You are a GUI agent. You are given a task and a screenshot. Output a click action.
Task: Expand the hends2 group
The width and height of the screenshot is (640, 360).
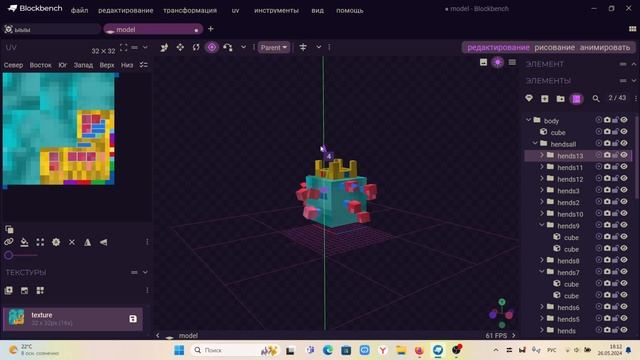(542, 202)
